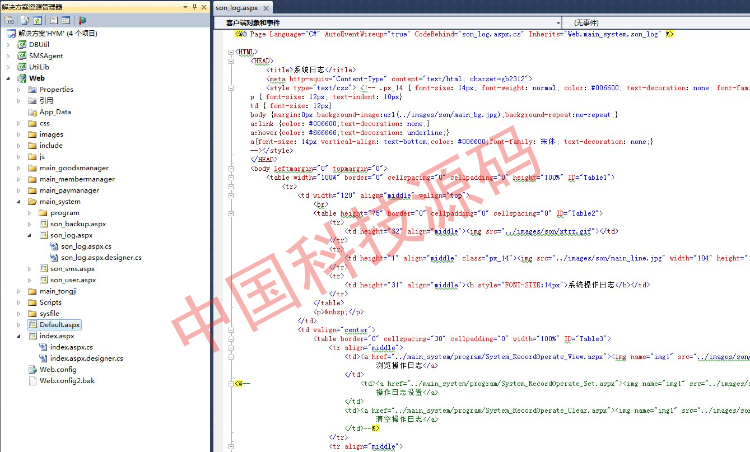This screenshot has width=750, height=452.
Task: Select the solution 'HYM' icon
Action: [x=11, y=33]
